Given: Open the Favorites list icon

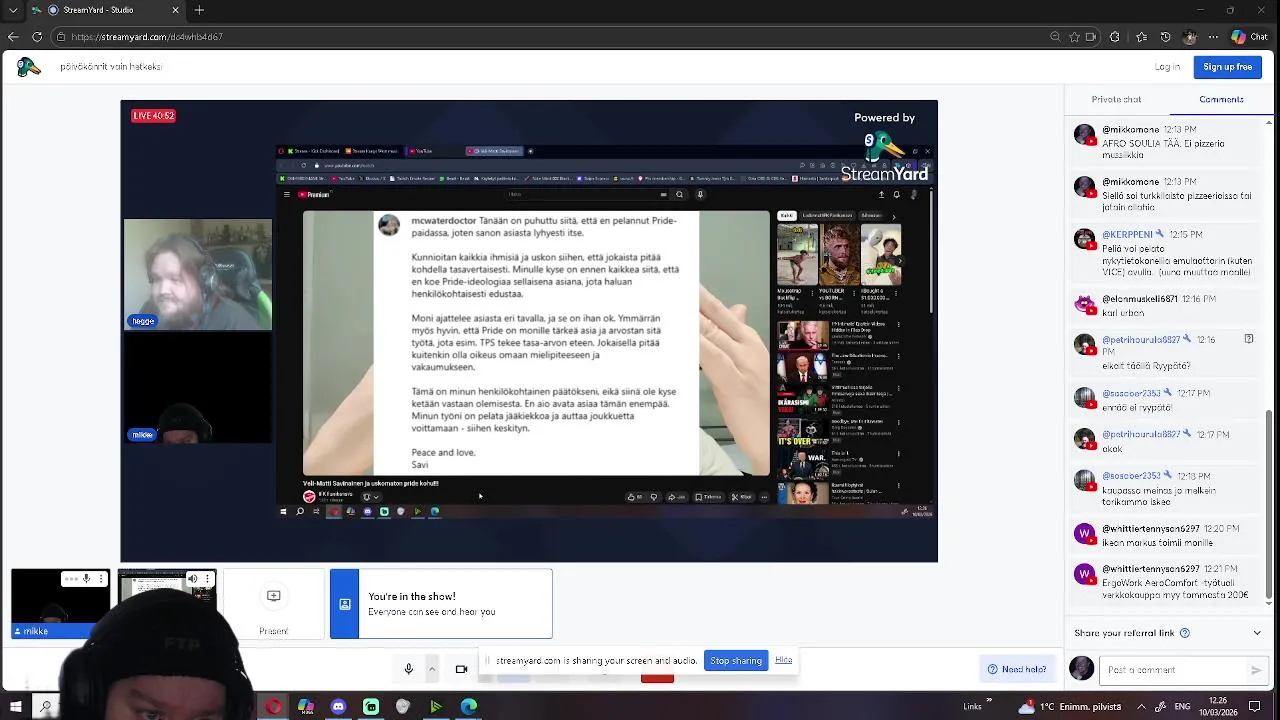Looking at the screenshot, I should [x=1141, y=37].
